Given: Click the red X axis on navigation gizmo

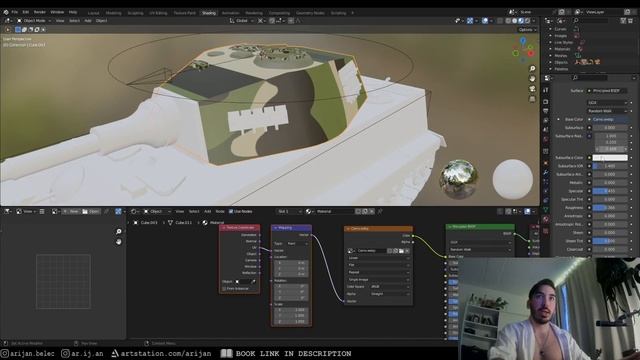Looking at the screenshot, I should point(531,53).
